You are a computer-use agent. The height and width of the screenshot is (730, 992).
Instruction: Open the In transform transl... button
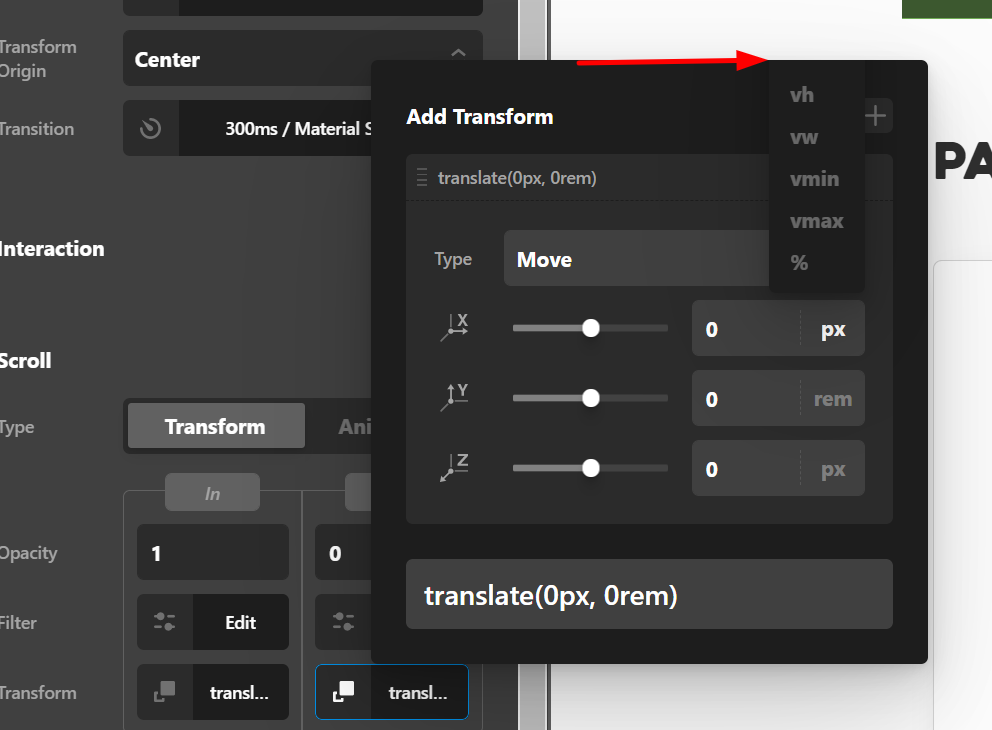coord(240,693)
